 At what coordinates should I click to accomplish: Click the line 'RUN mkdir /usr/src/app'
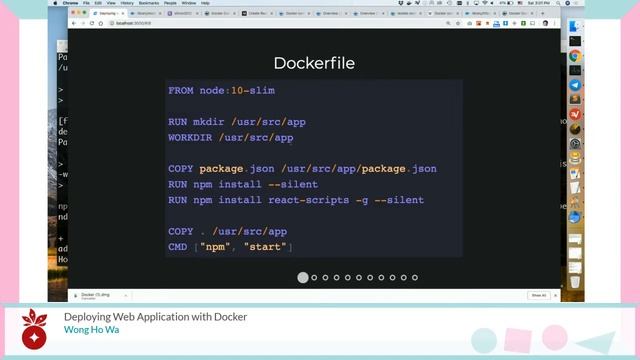click(237, 122)
